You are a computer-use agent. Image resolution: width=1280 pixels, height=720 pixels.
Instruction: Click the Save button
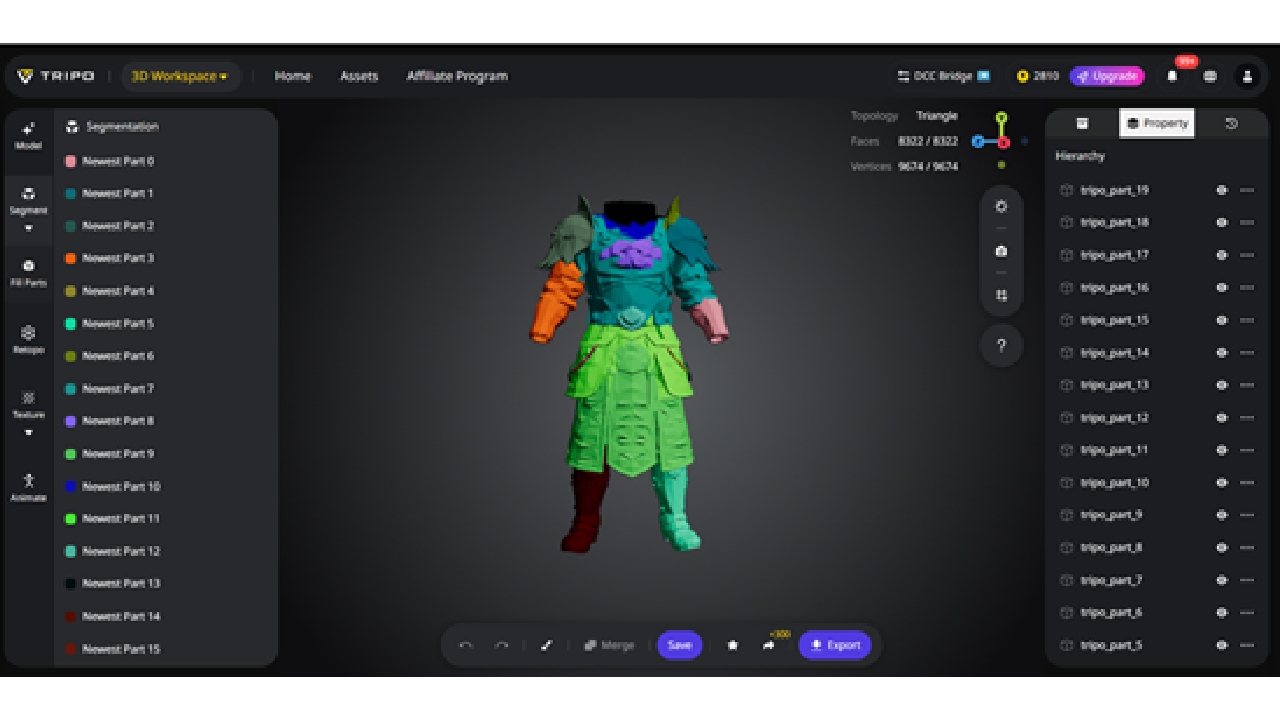point(679,645)
